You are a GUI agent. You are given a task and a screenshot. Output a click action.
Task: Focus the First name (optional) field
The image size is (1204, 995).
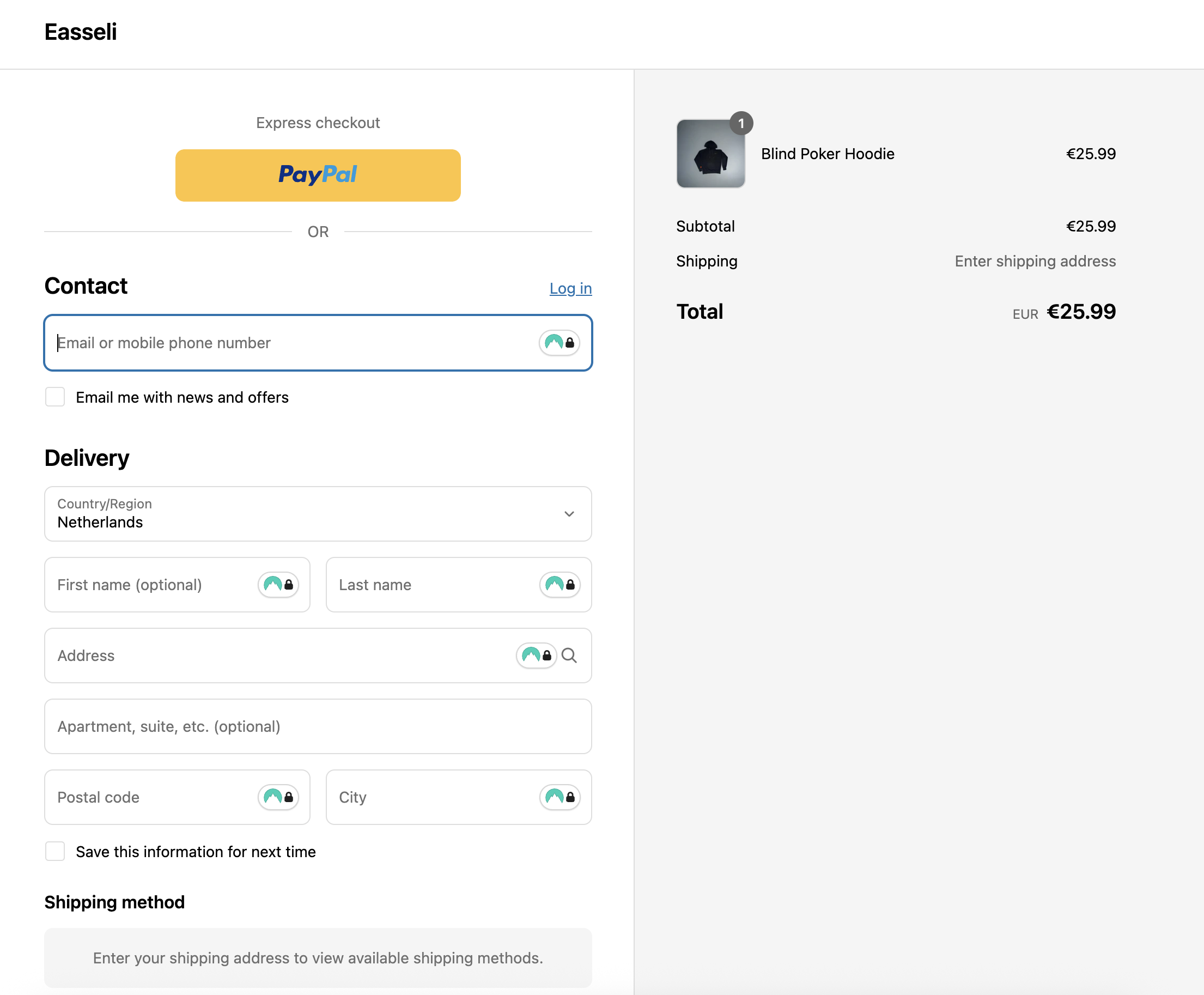pyautogui.click(x=177, y=585)
